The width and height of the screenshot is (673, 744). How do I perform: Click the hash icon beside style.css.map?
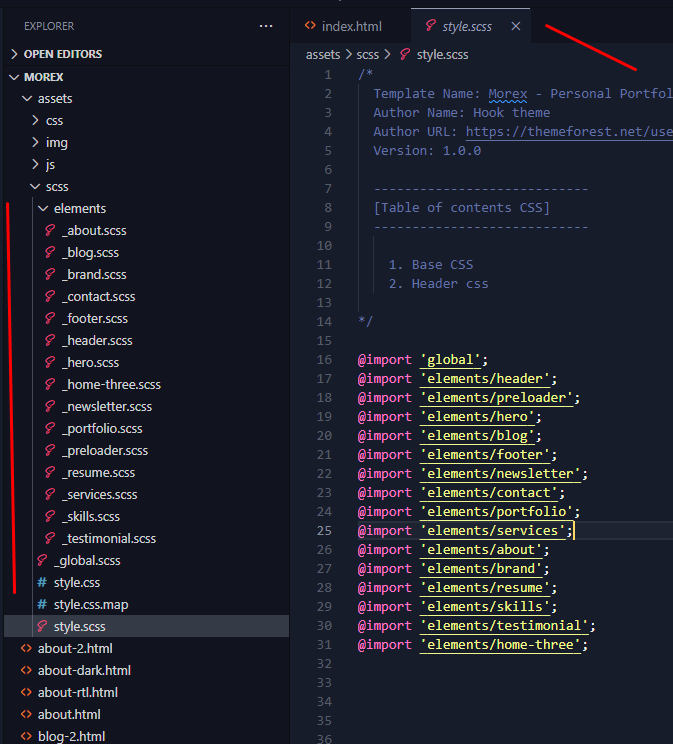click(x=42, y=604)
